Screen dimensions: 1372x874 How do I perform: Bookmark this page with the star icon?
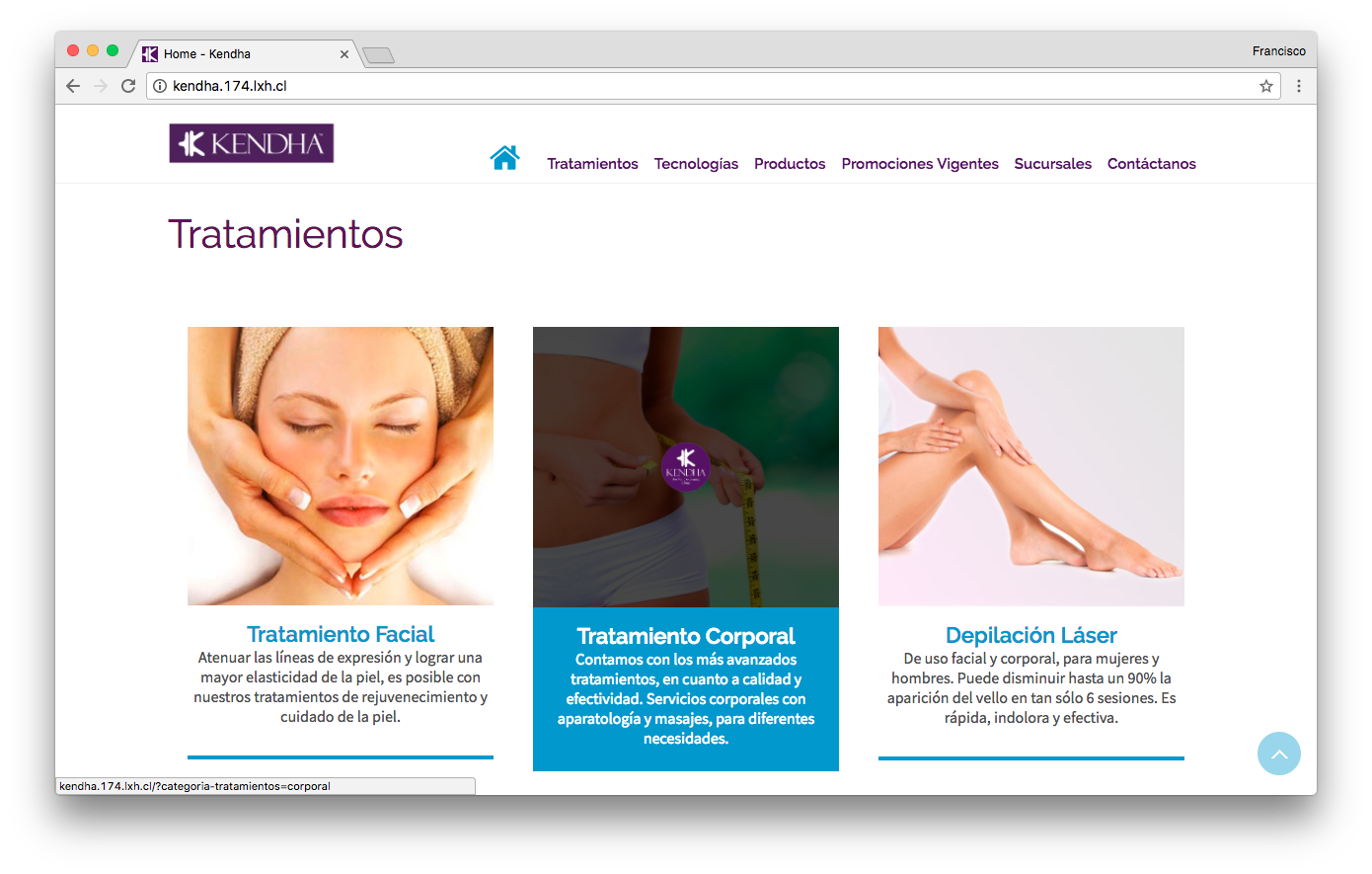1266,86
